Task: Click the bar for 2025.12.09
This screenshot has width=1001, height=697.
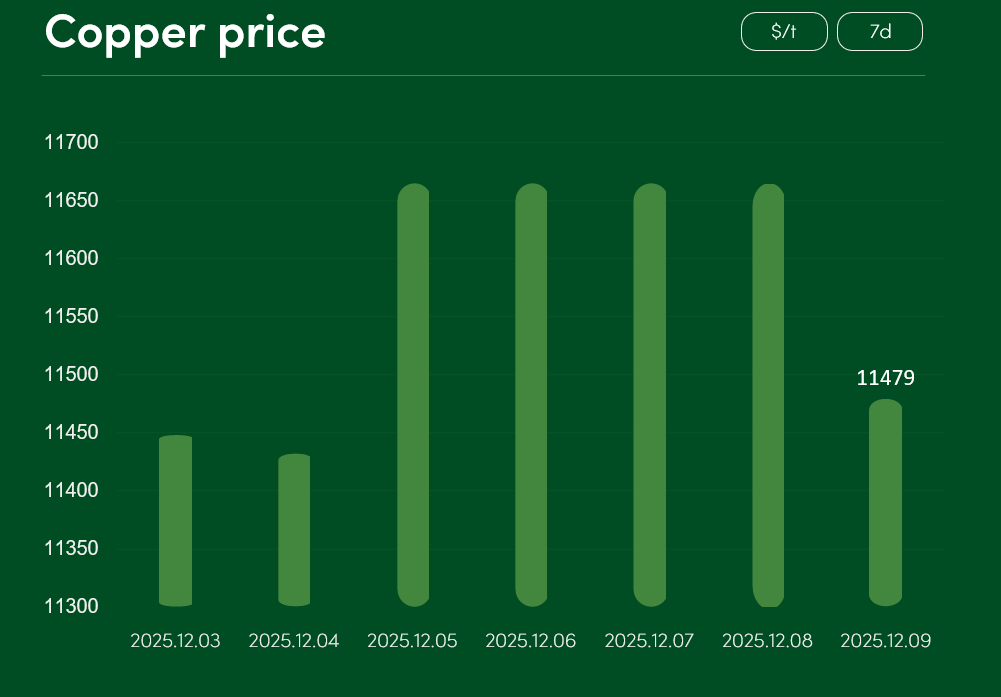Action: tap(886, 502)
